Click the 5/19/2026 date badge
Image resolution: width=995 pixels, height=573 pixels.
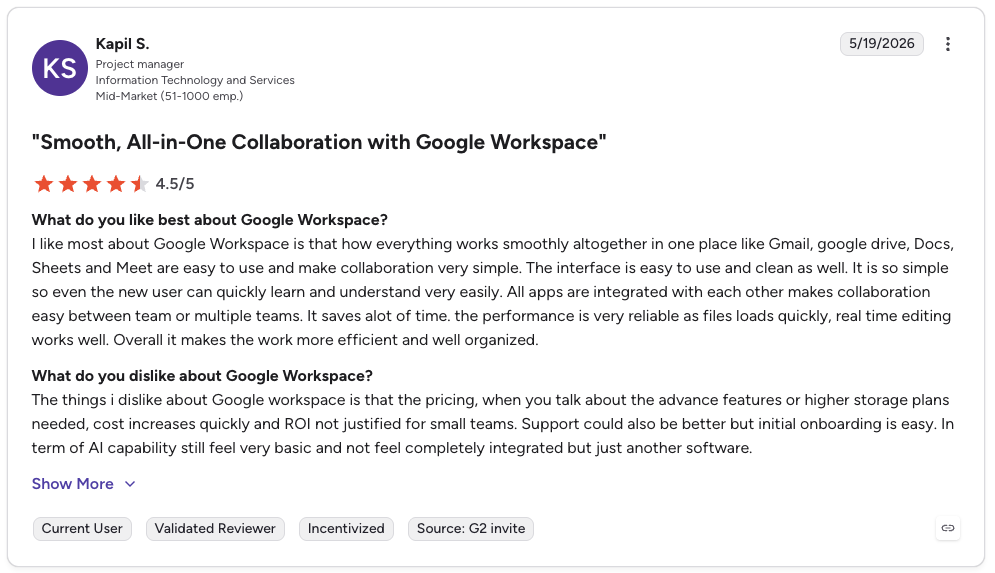[x=881, y=44]
